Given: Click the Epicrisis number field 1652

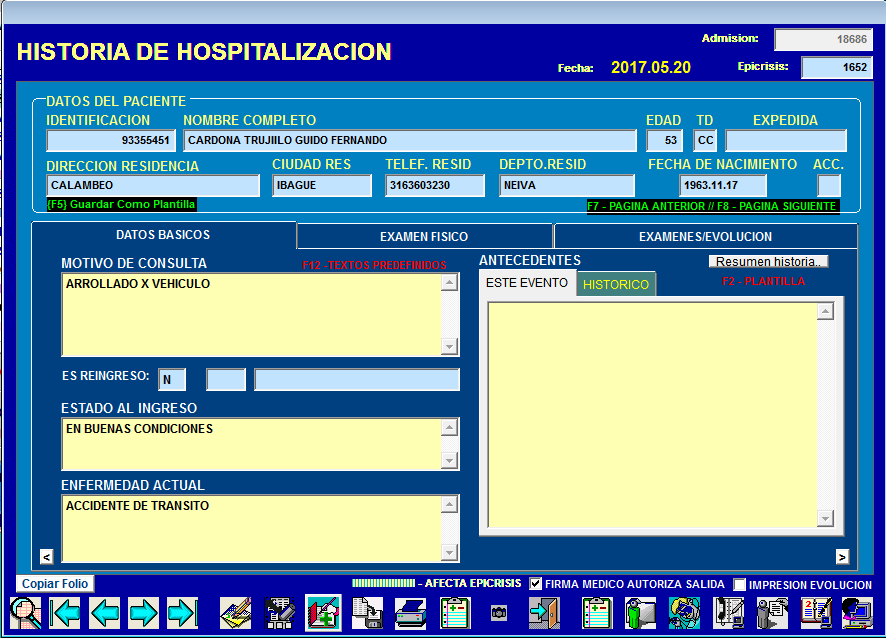Looking at the screenshot, I should (837, 68).
